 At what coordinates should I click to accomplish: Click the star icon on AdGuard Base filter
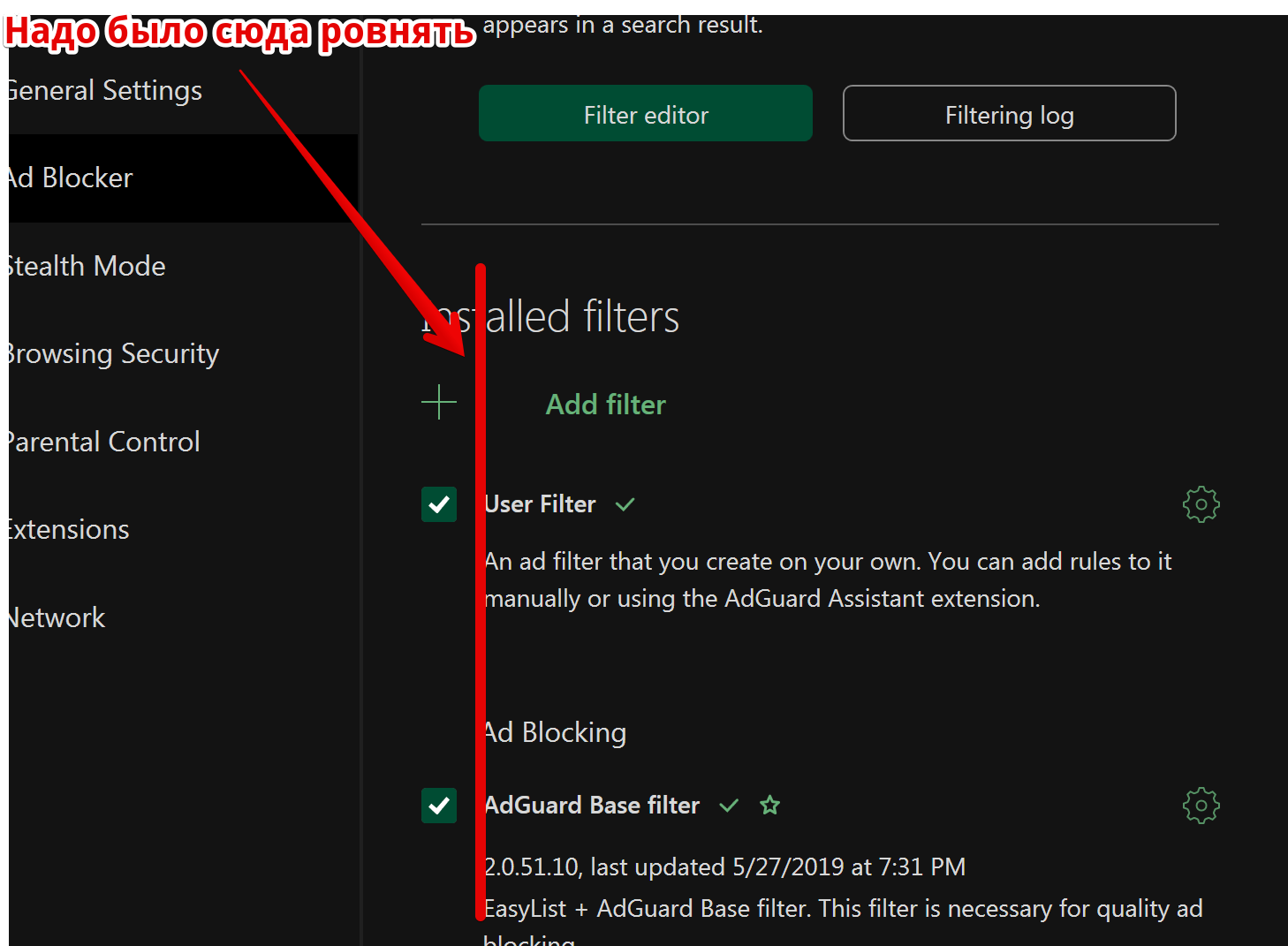coord(770,806)
